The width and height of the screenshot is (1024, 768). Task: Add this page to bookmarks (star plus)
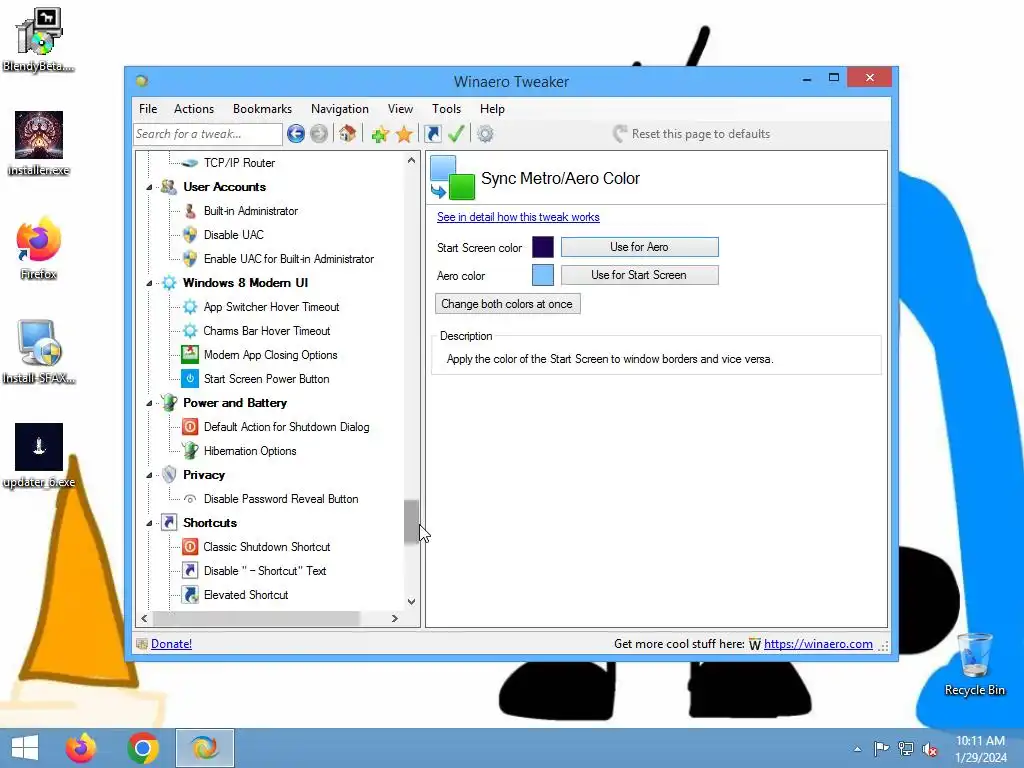(x=379, y=135)
